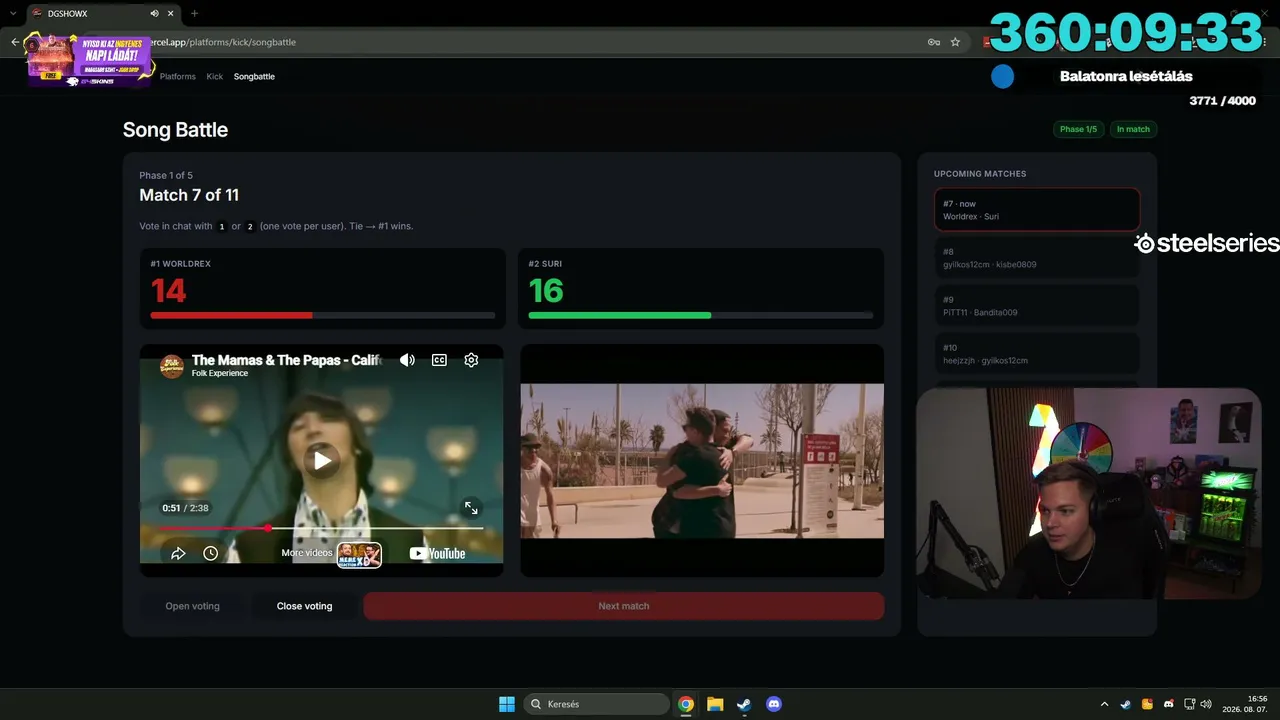Open the Kick navigation item
Viewport: 1280px width, 720px height.
coord(215,76)
